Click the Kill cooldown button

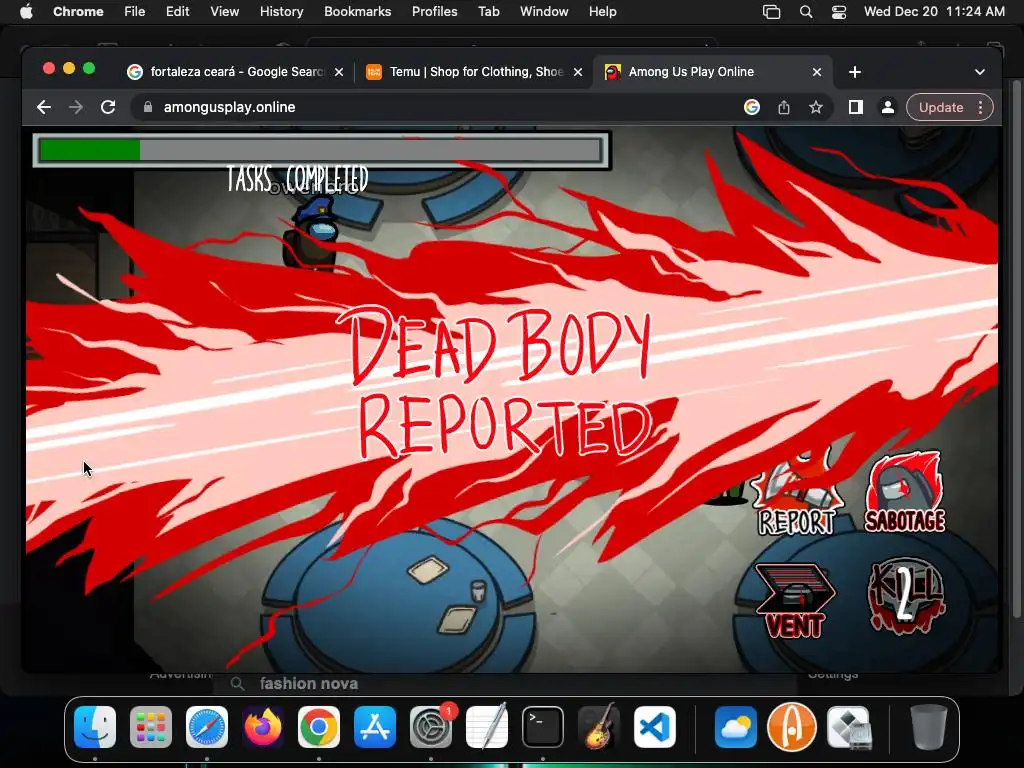point(906,596)
